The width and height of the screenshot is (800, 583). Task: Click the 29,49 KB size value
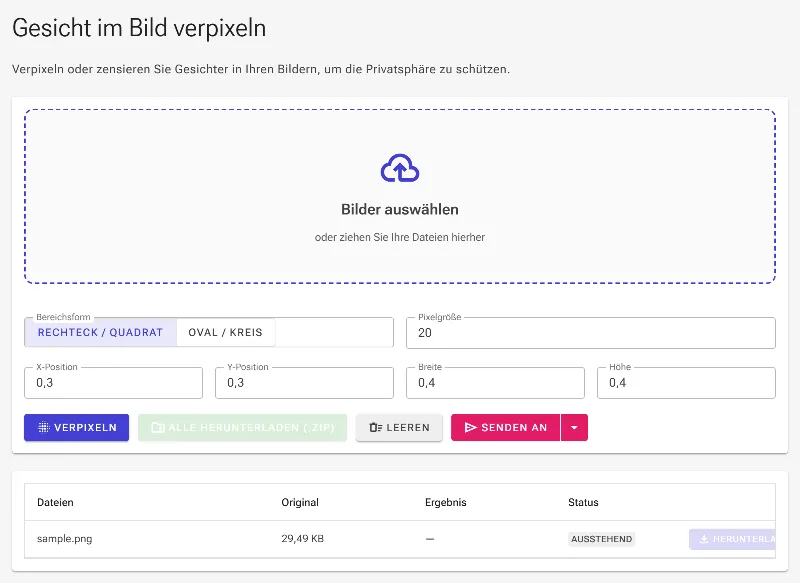tap(303, 539)
